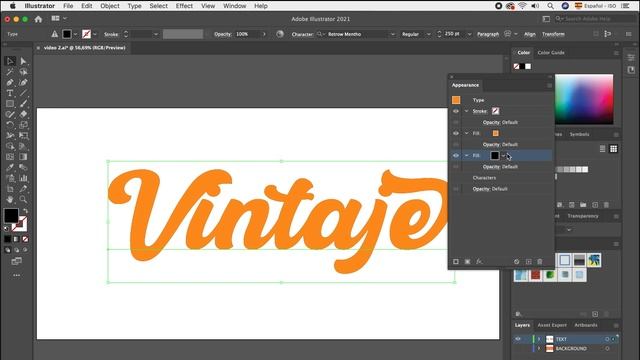Select the Gradient tool
The width and height of the screenshot is (640, 360).
point(23,157)
